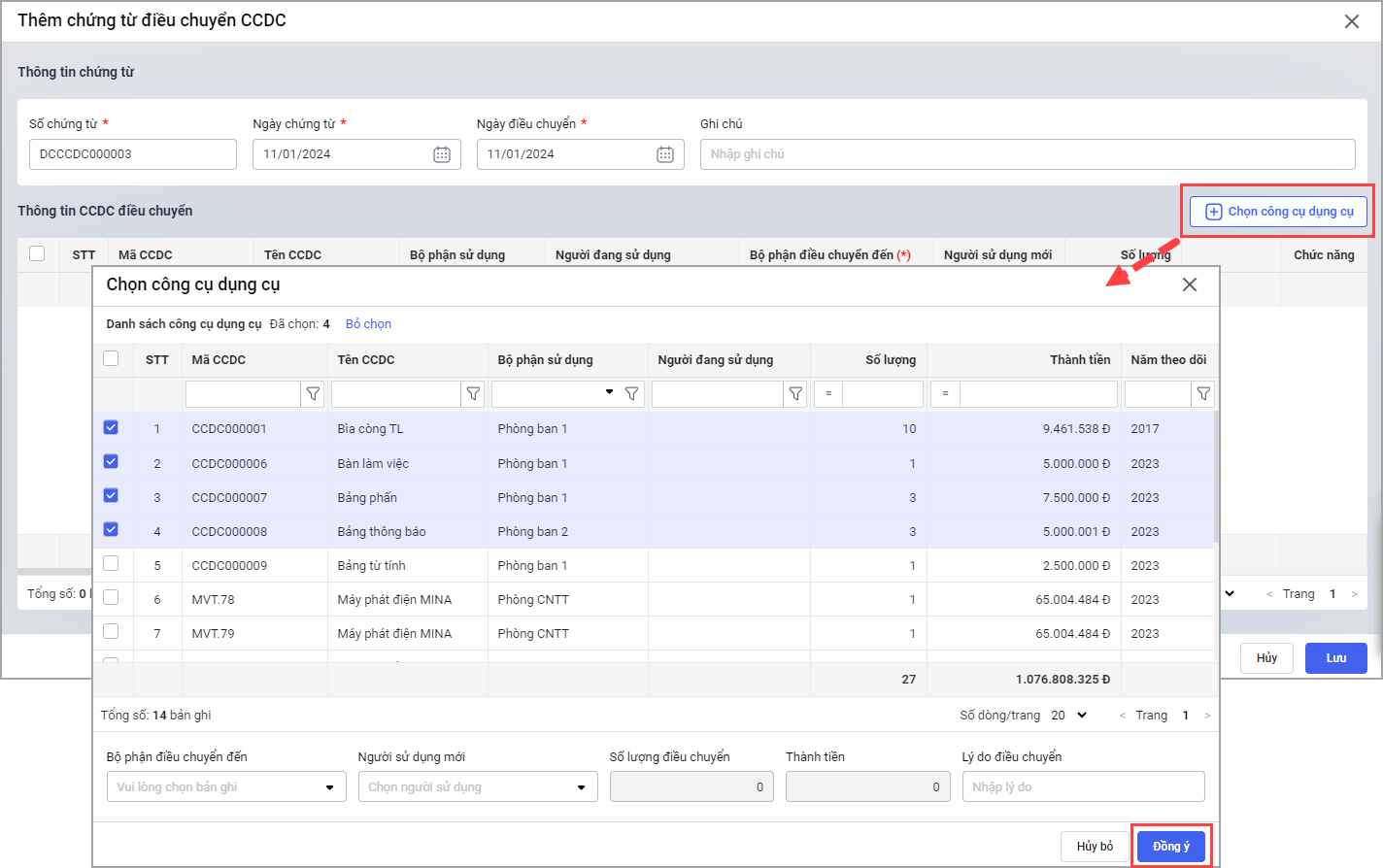Image resolution: width=1383 pixels, height=868 pixels.
Task: Sort by the Thành tiền column header
Action: coord(1079,360)
